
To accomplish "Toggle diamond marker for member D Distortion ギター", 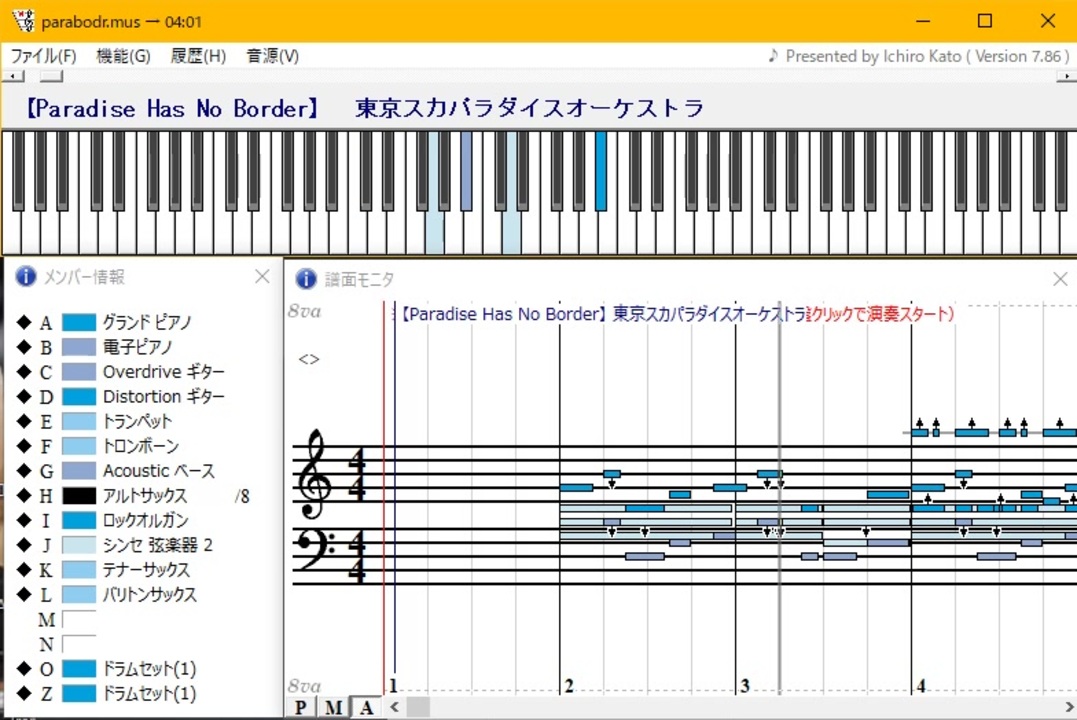I will click(24, 396).
